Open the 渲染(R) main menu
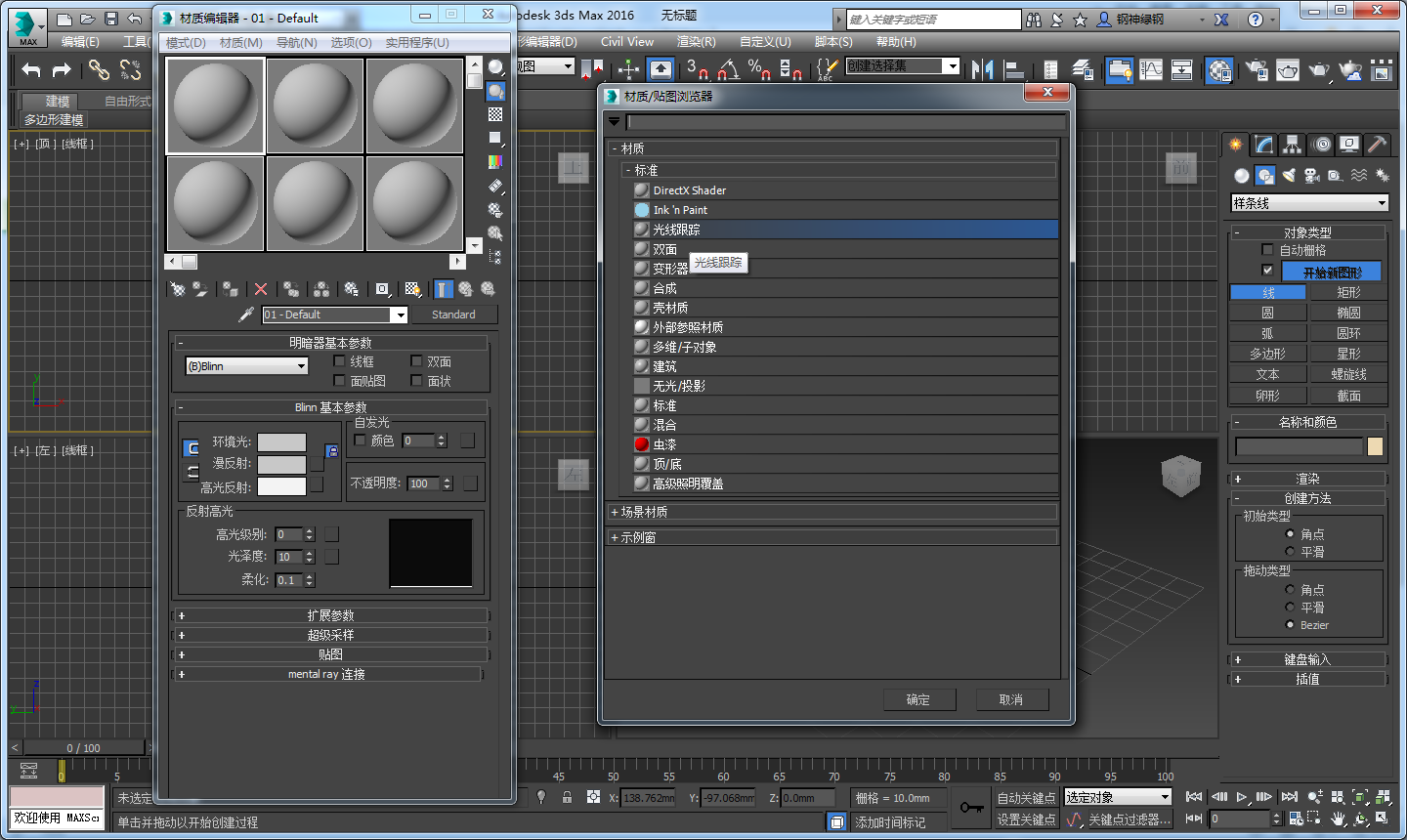Image resolution: width=1407 pixels, height=840 pixels. 697,42
